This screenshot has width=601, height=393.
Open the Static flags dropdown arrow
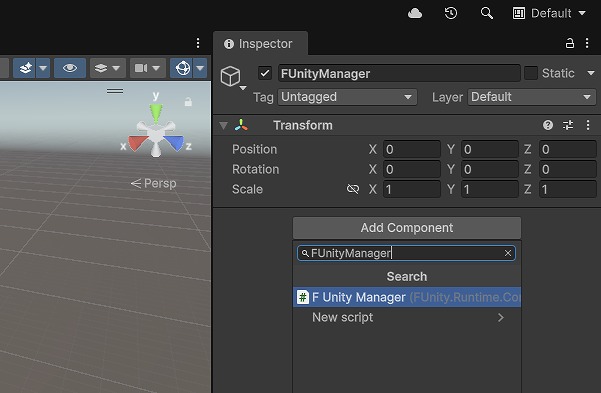point(591,73)
